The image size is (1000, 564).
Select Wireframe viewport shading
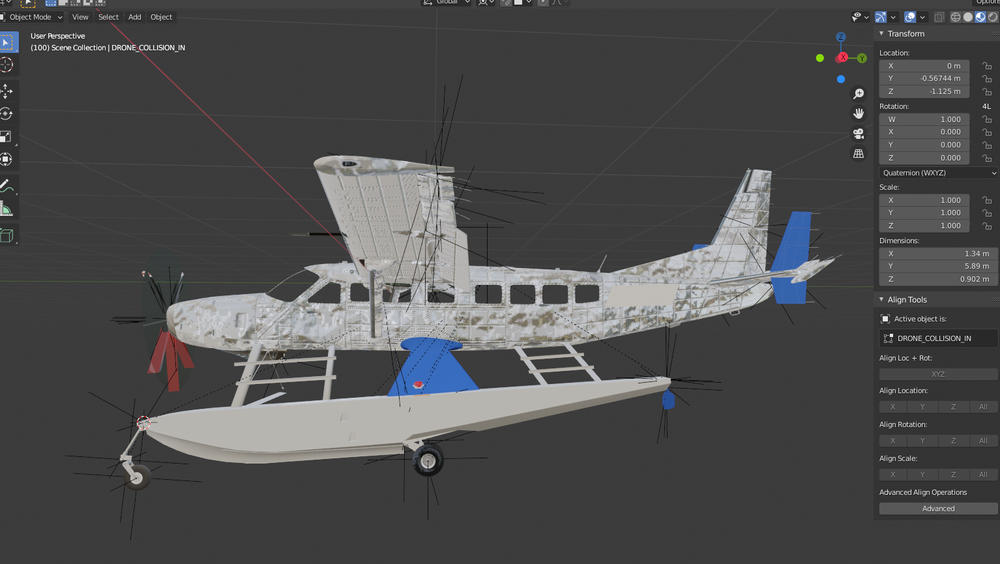point(955,17)
